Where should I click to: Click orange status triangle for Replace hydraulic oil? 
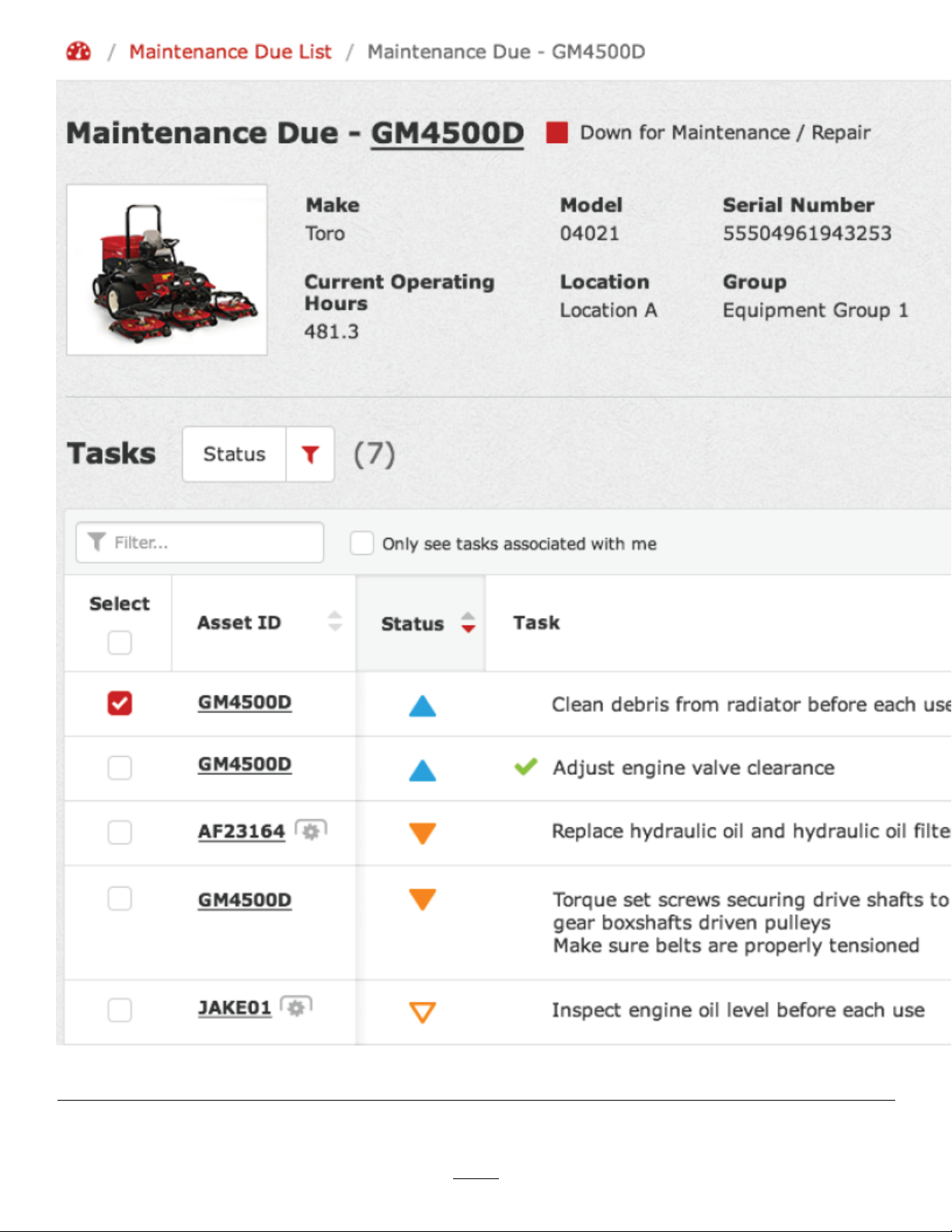point(423,833)
